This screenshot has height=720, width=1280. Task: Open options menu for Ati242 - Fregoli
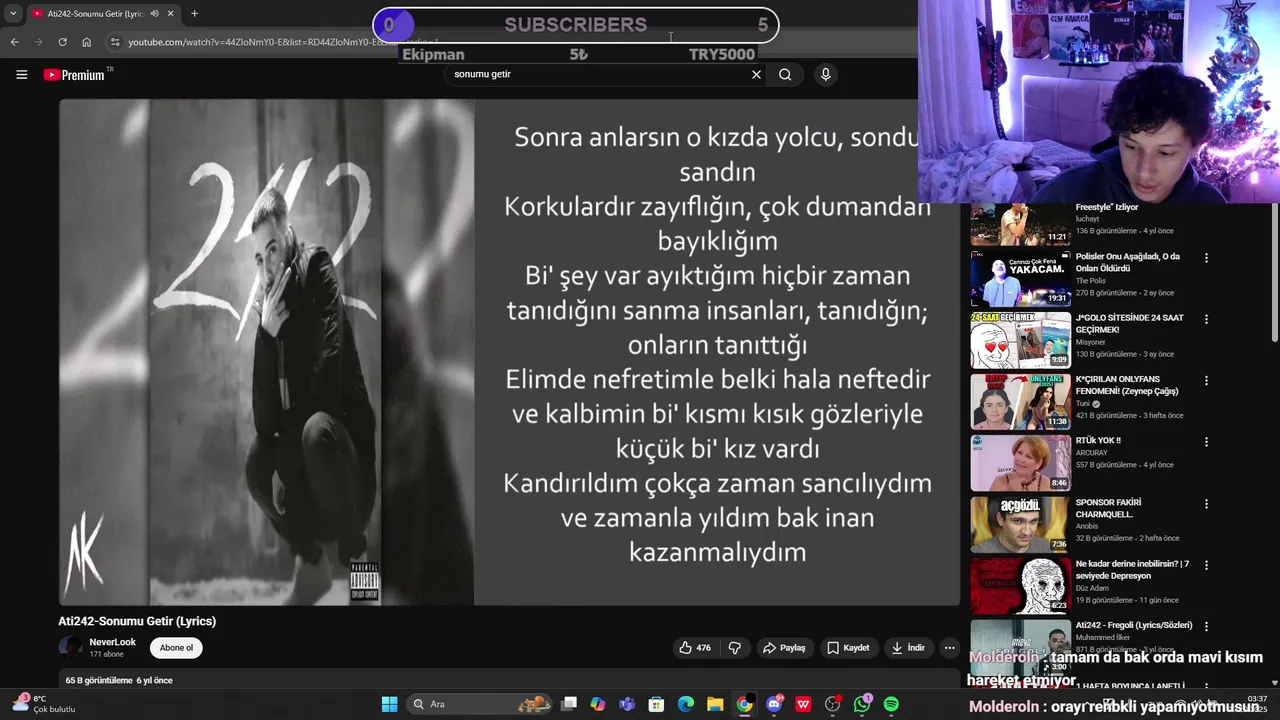[1206, 626]
